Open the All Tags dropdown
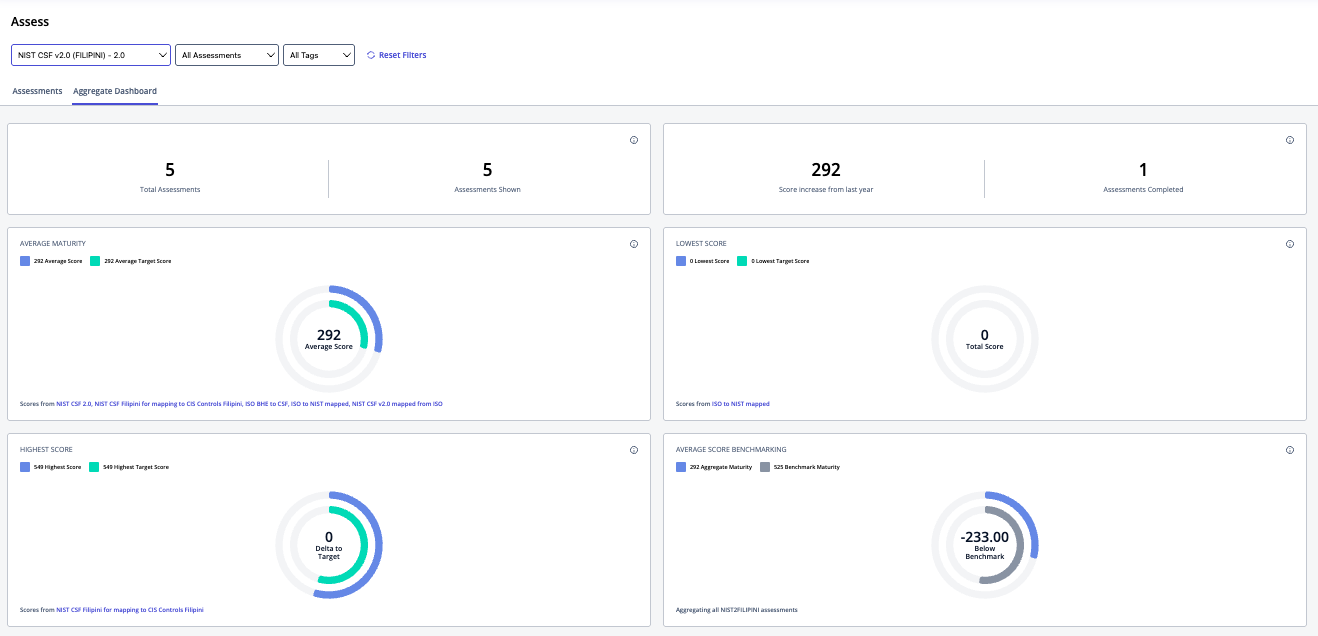The height and width of the screenshot is (636, 1318). click(319, 55)
